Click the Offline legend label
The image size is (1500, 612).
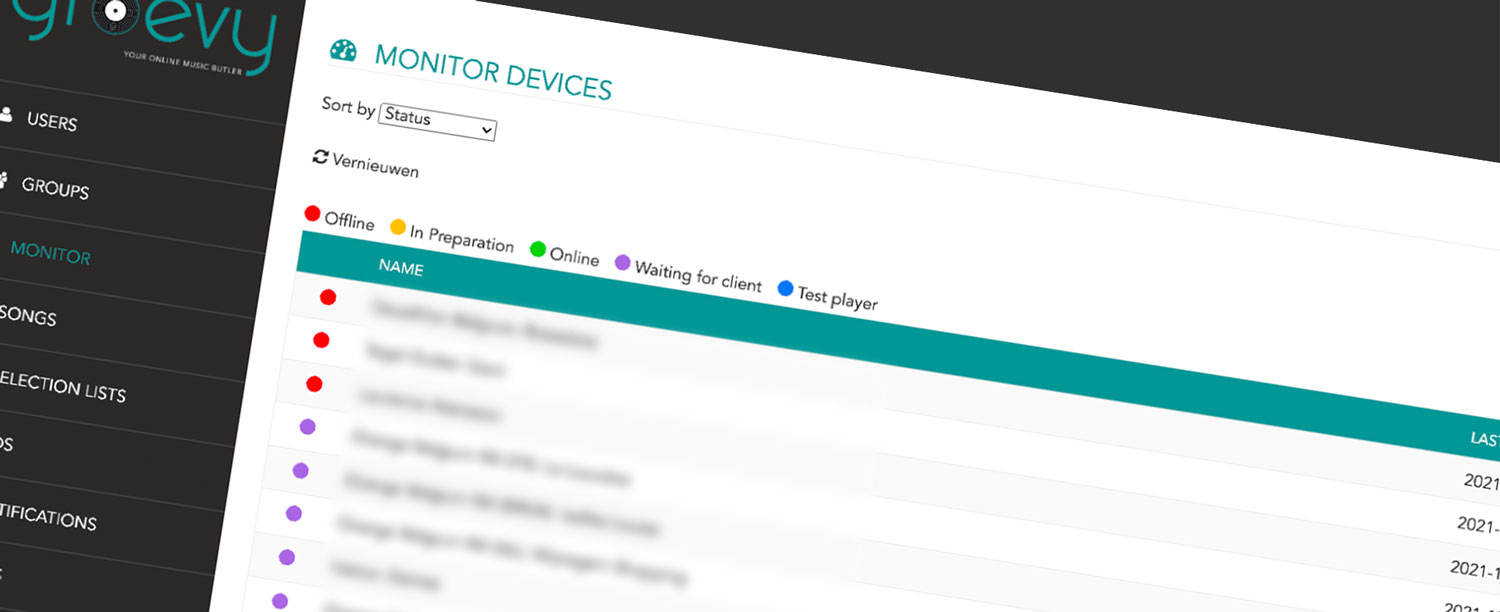349,221
